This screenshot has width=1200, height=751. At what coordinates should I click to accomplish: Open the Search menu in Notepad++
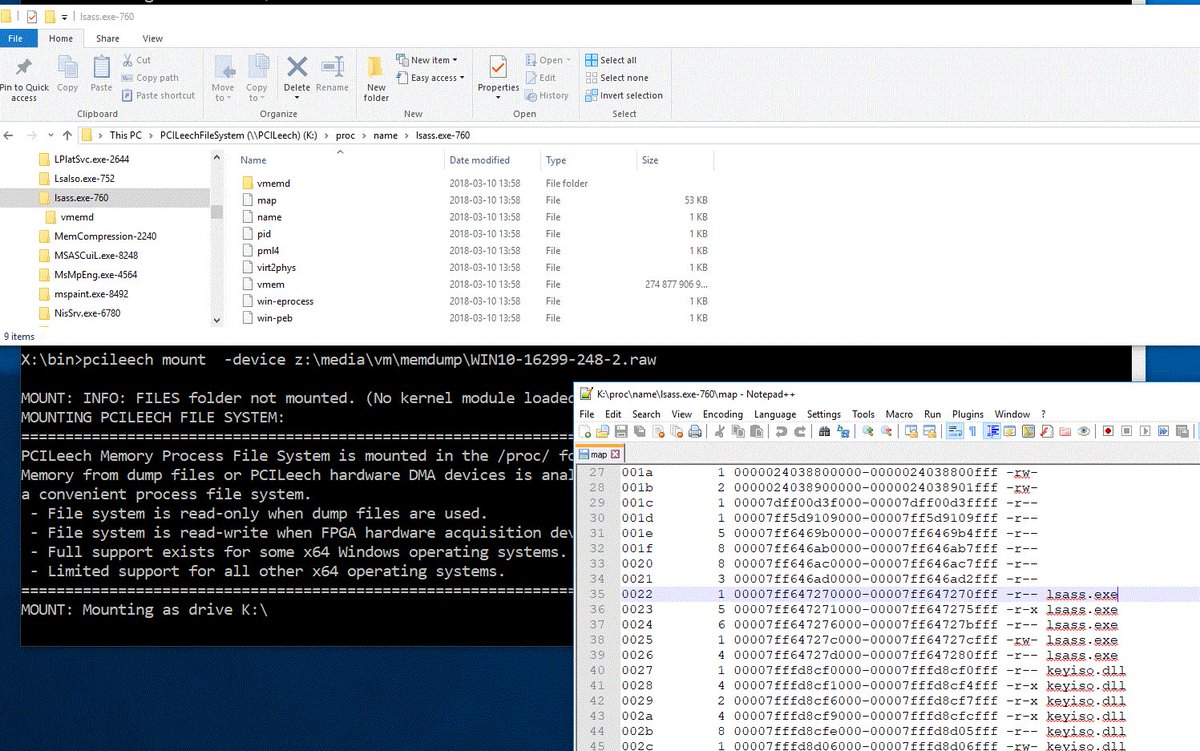pos(646,414)
